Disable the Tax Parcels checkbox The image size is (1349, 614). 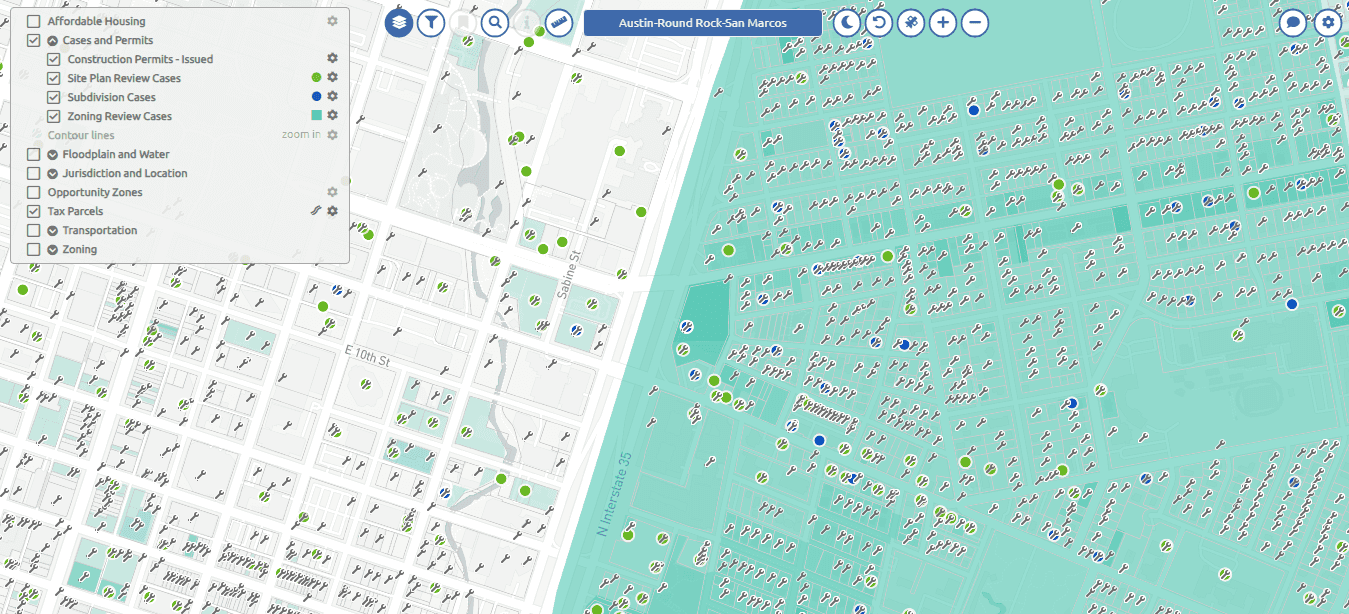pyautogui.click(x=34, y=211)
